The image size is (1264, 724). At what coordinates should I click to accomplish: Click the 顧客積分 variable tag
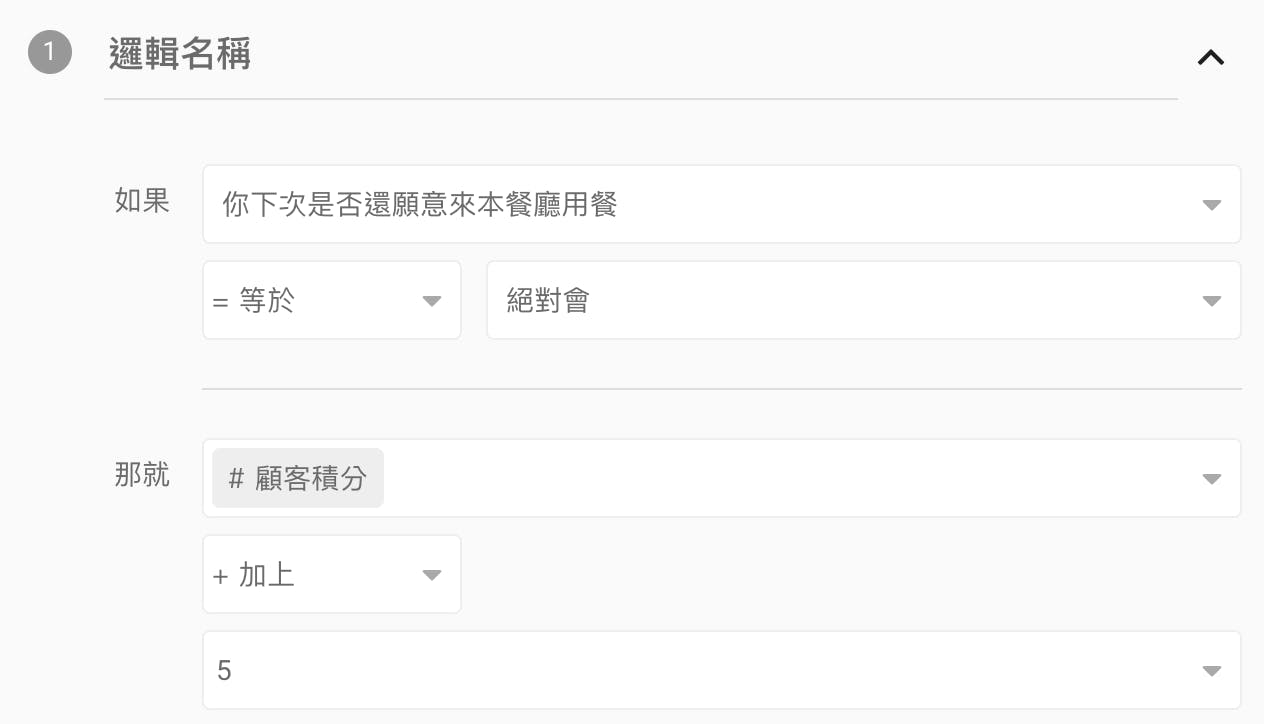pyautogui.click(x=298, y=478)
